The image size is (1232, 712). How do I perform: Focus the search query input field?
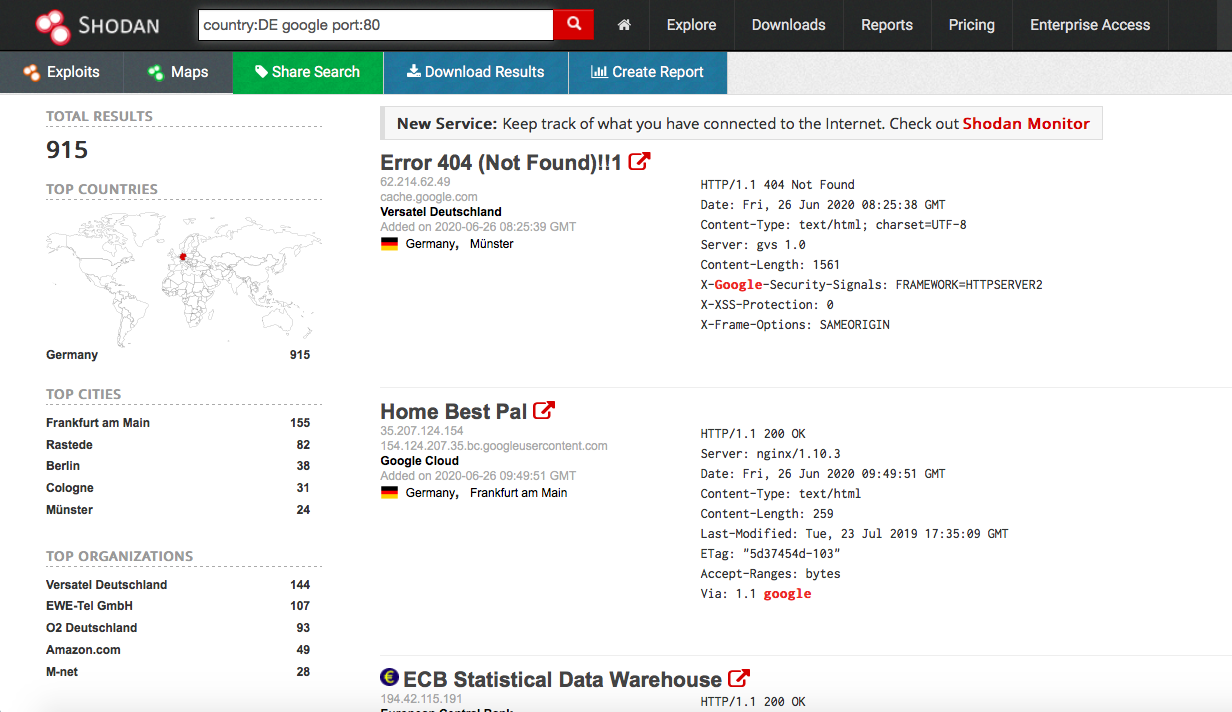coord(376,25)
